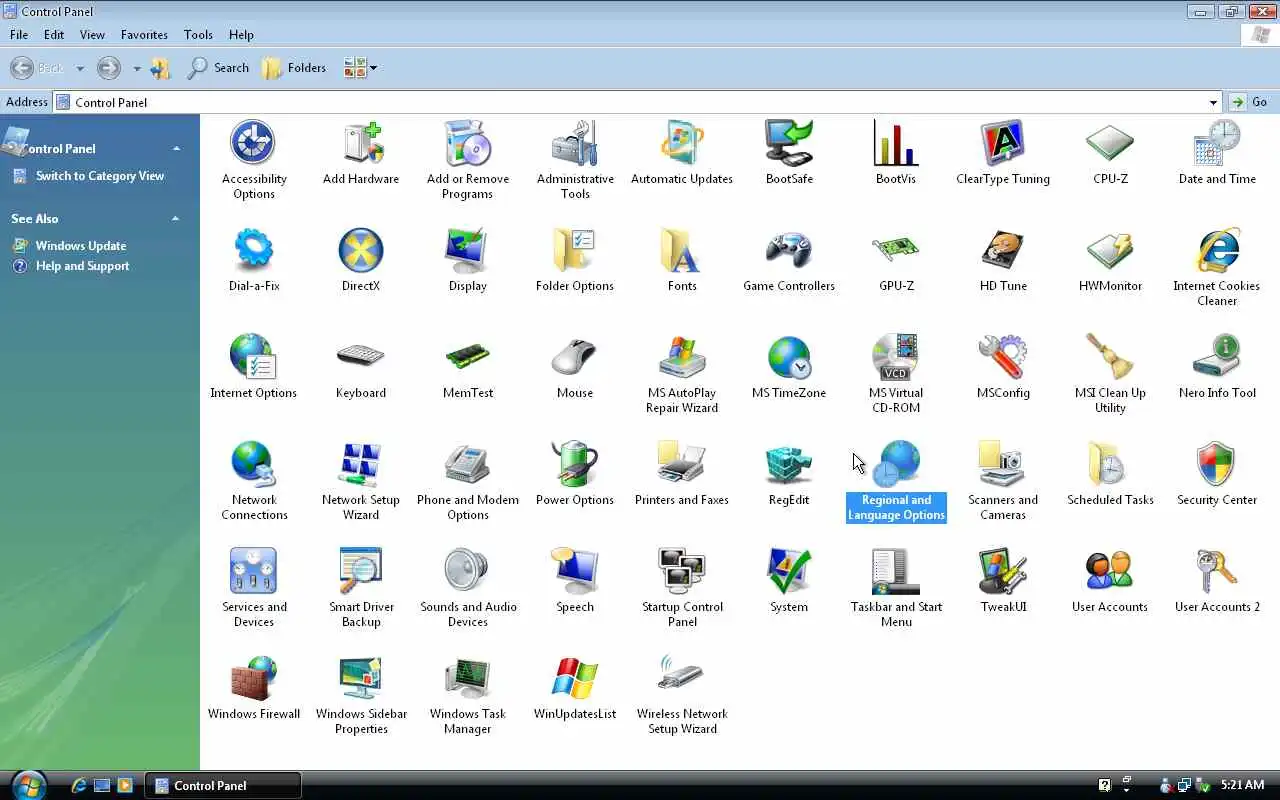The width and height of the screenshot is (1280, 800).
Task: Open the Address bar dropdown
Action: tap(1213, 102)
